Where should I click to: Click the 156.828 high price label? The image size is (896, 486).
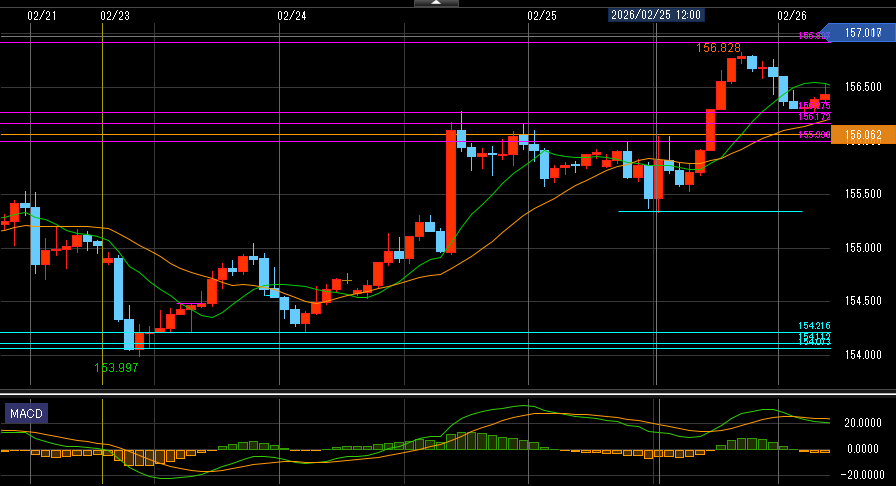[x=719, y=48]
